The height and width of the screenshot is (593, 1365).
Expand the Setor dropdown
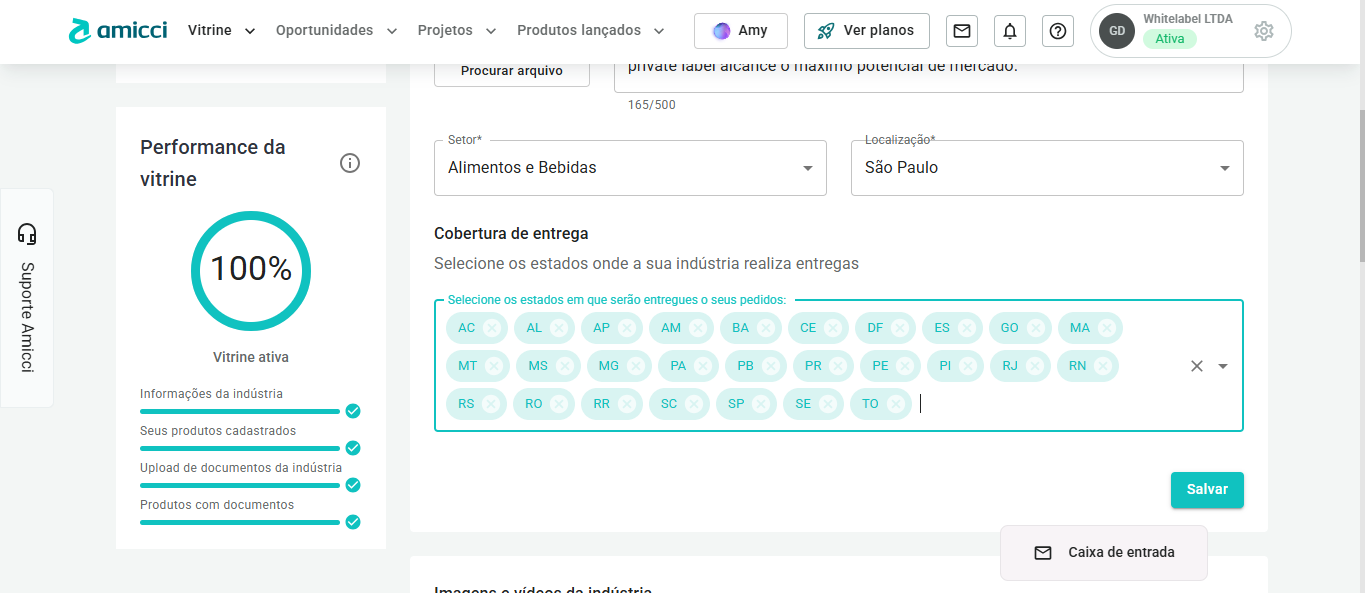click(808, 168)
